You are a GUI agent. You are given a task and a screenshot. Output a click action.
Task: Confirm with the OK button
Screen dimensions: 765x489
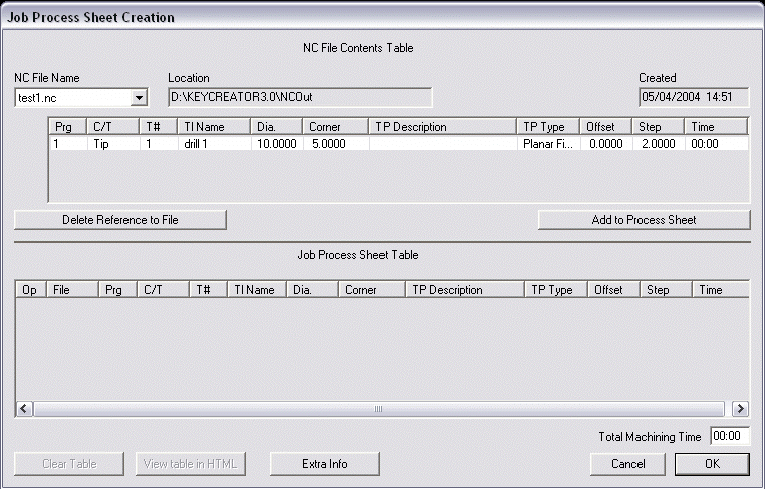click(712, 464)
